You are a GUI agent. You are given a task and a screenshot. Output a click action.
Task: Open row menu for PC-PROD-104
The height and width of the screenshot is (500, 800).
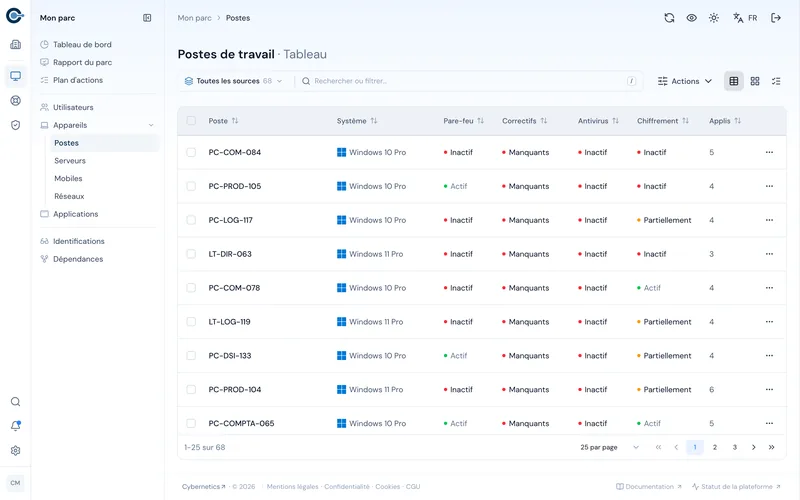769,389
